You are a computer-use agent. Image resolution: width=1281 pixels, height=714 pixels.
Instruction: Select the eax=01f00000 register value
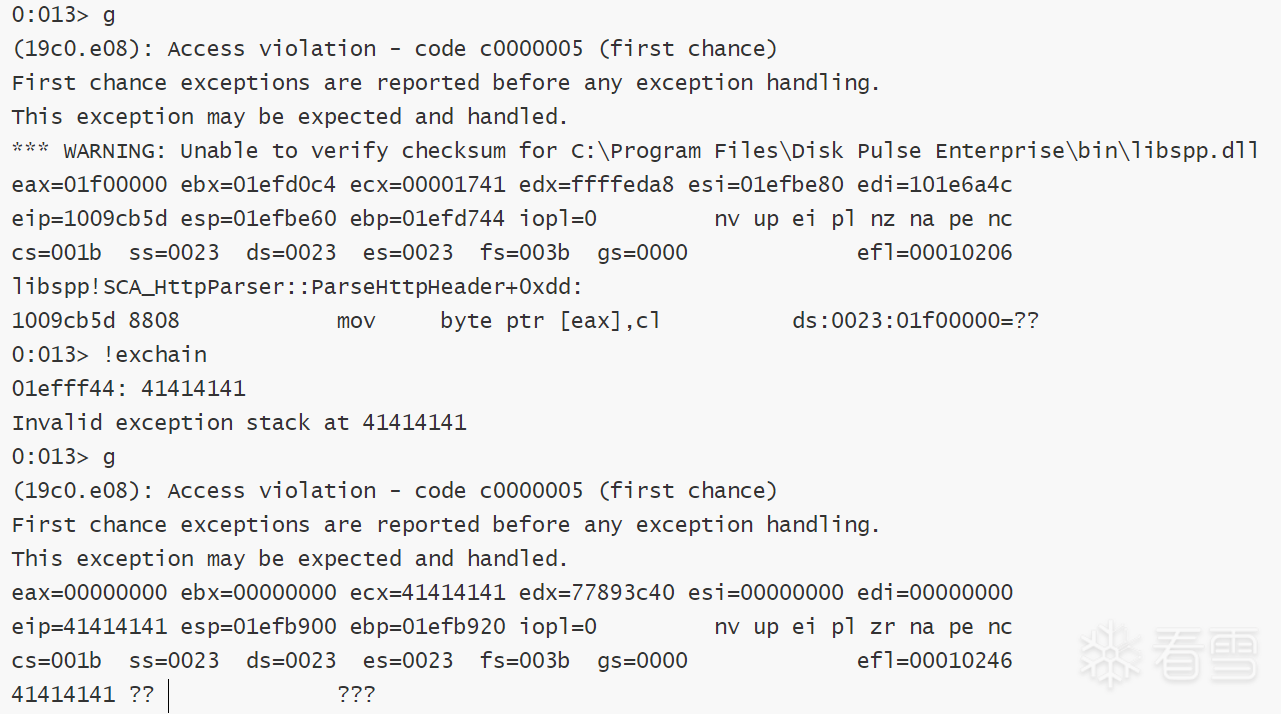pos(89,185)
